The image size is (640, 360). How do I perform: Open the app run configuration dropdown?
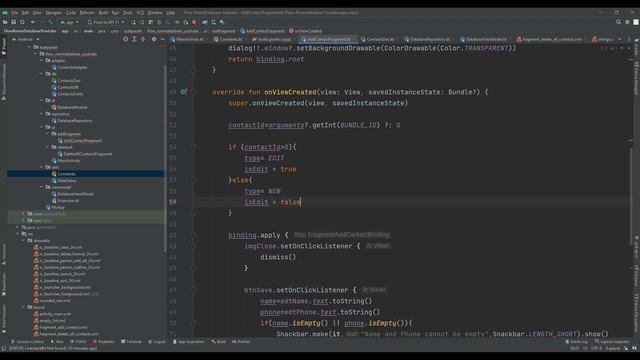(69, 22)
